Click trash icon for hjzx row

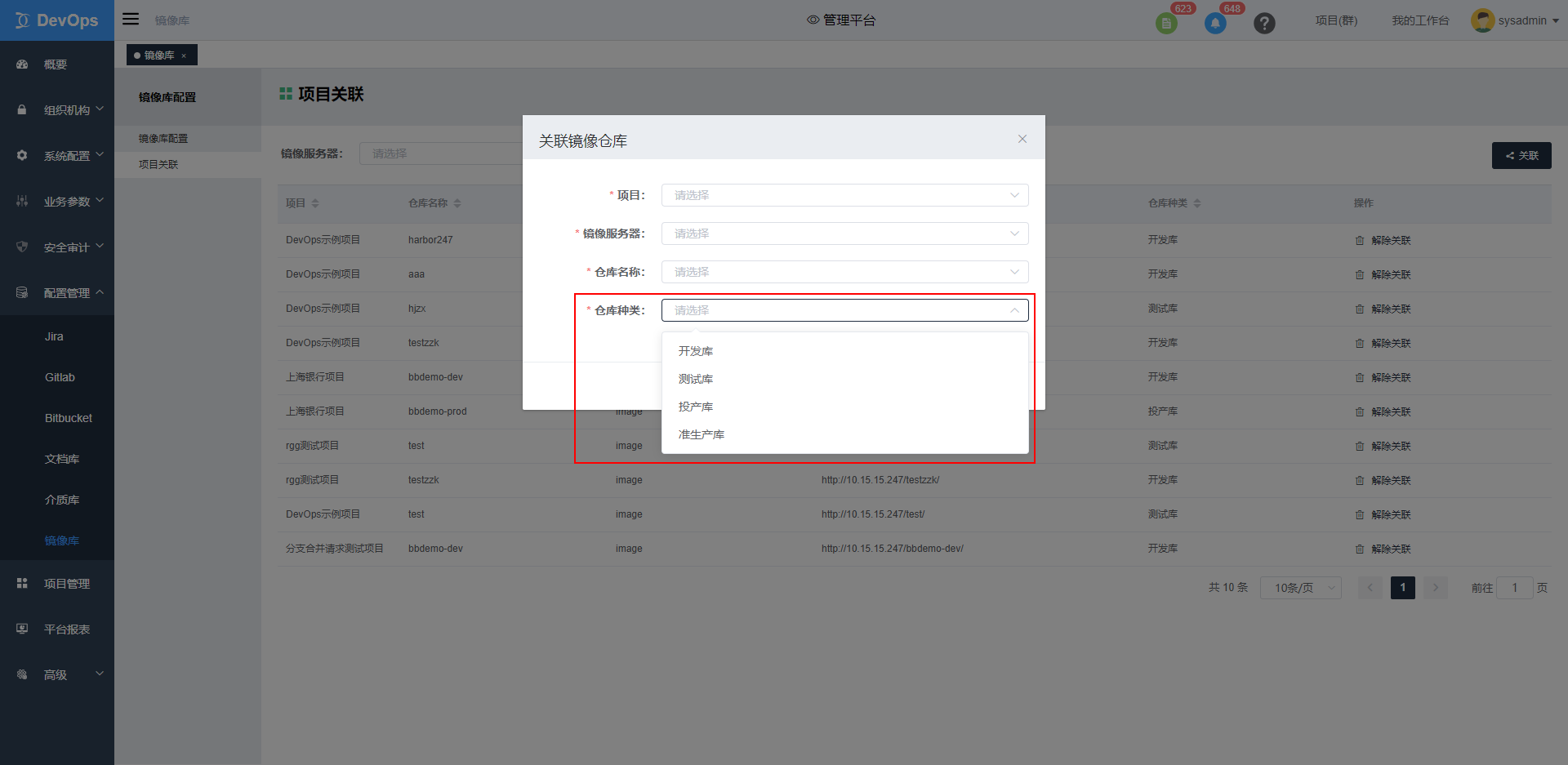point(1360,309)
